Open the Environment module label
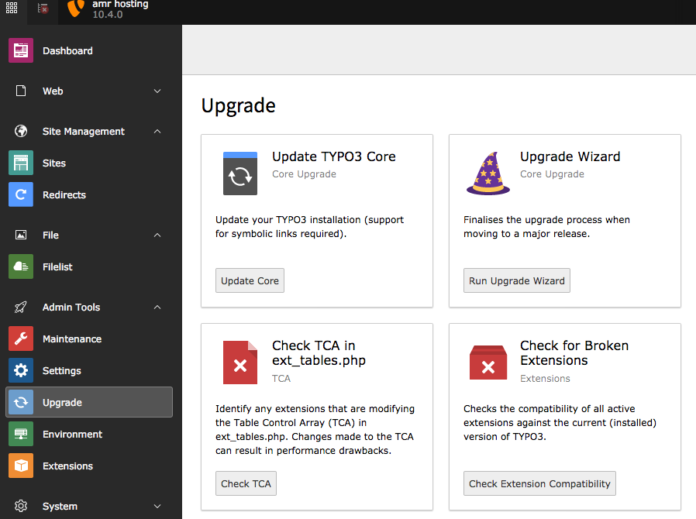 coord(72,434)
